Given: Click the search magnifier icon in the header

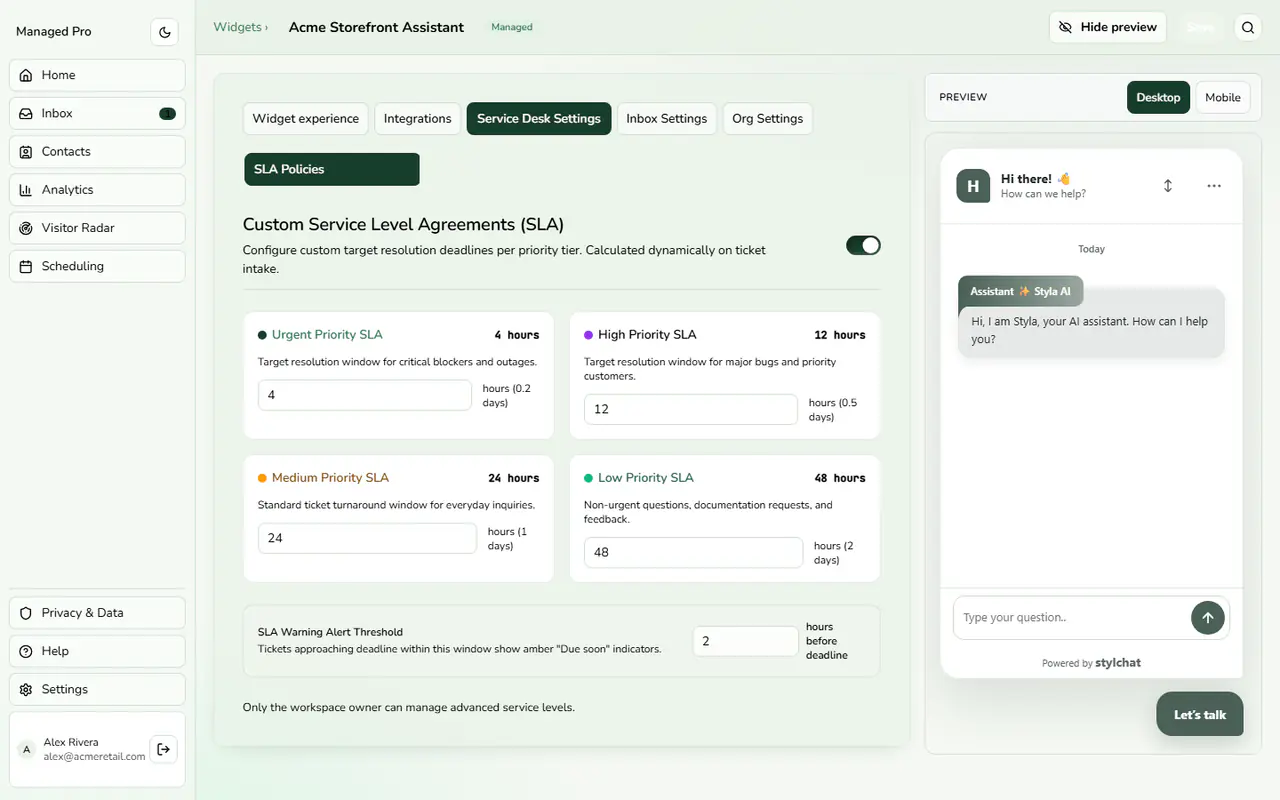Looking at the screenshot, I should click(x=1248, y=28).
